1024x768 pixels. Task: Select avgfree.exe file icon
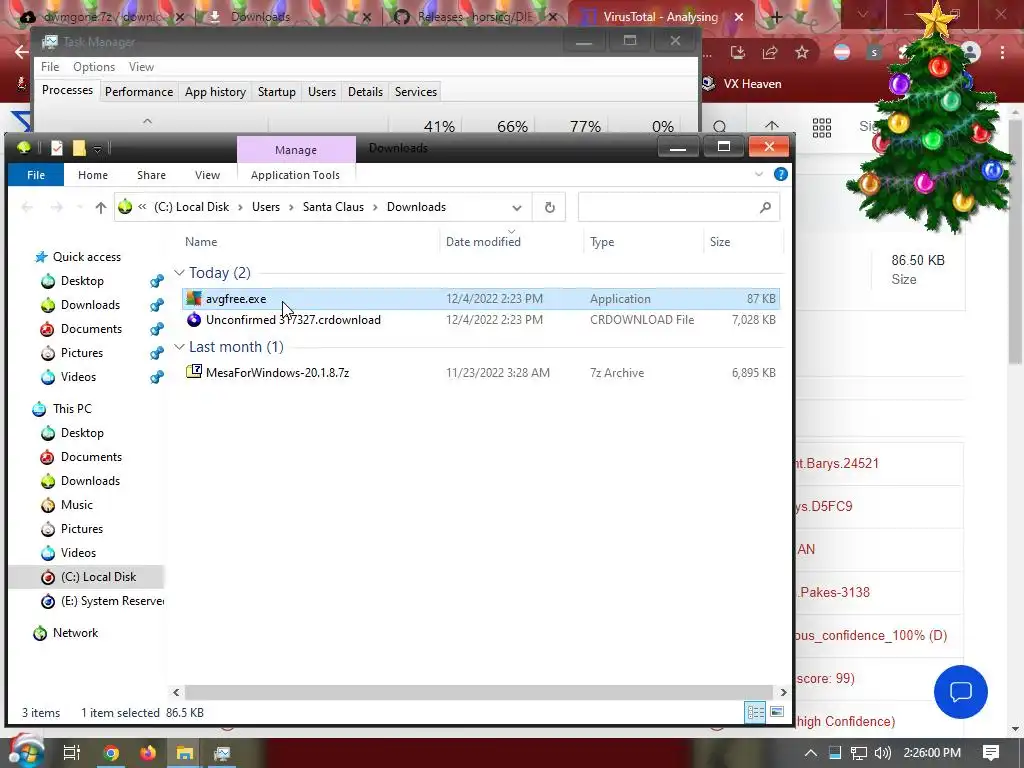coord(194,298)
